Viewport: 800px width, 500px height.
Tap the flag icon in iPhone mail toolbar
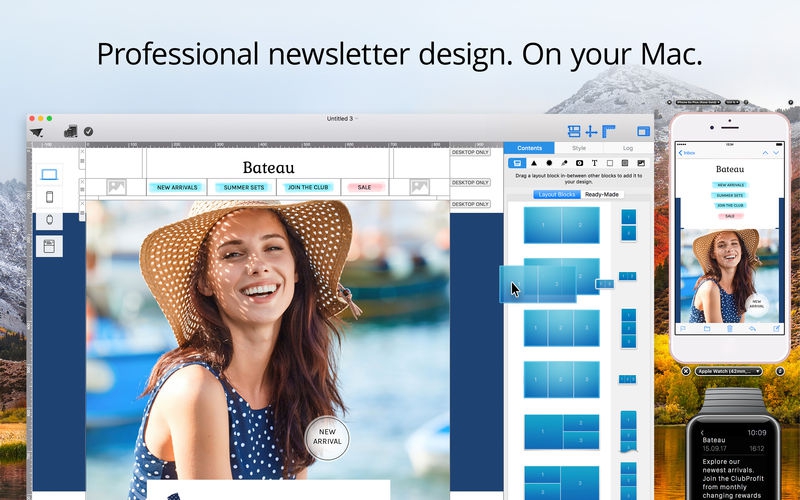coord(684,329)
